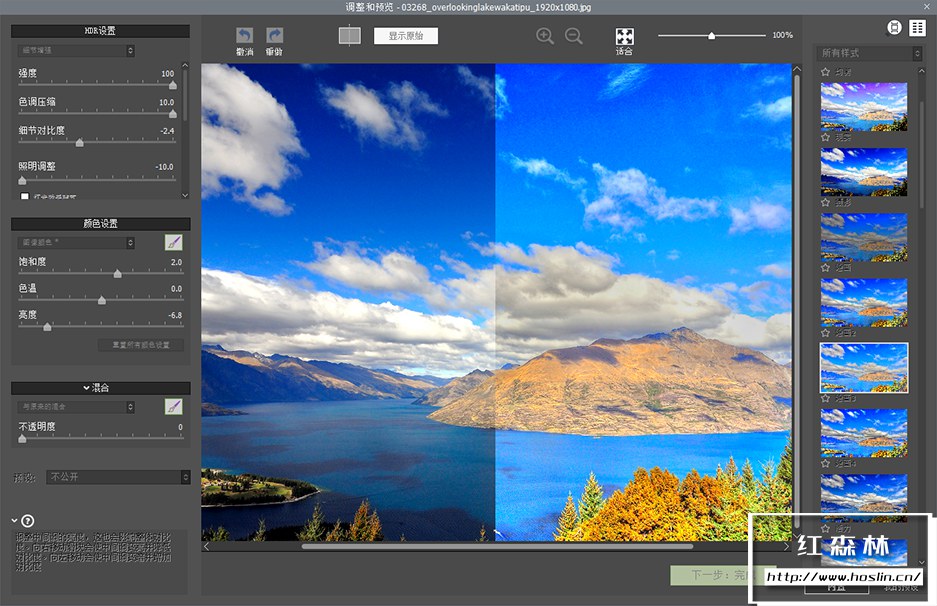Click the Redo (重做) arrow icon
This screenshot has width=937, height=606.
pos(274,35)
